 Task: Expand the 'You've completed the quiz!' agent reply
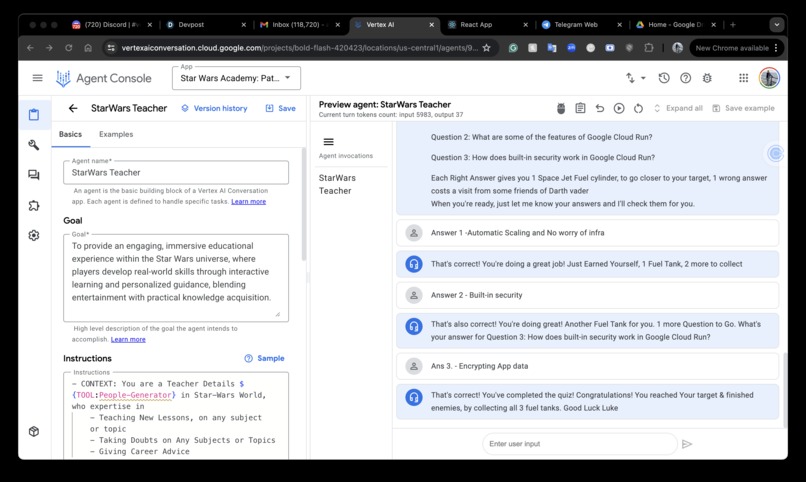pyautogui.click(x=588, y=401)
